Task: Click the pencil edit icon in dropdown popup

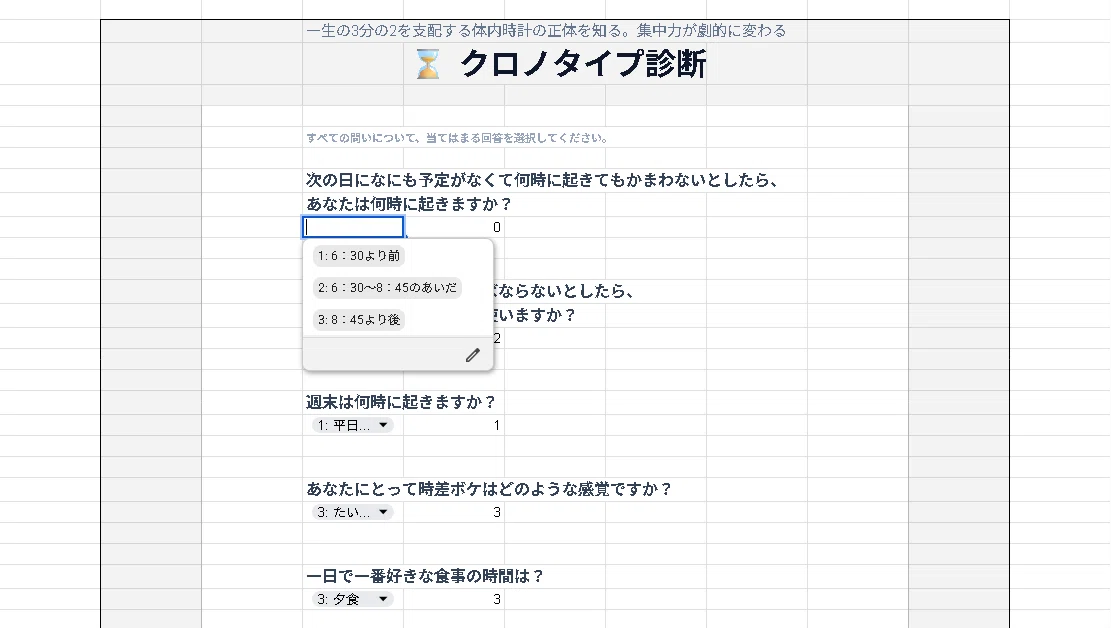Action: pyautogui.click(x=473, y=355)
